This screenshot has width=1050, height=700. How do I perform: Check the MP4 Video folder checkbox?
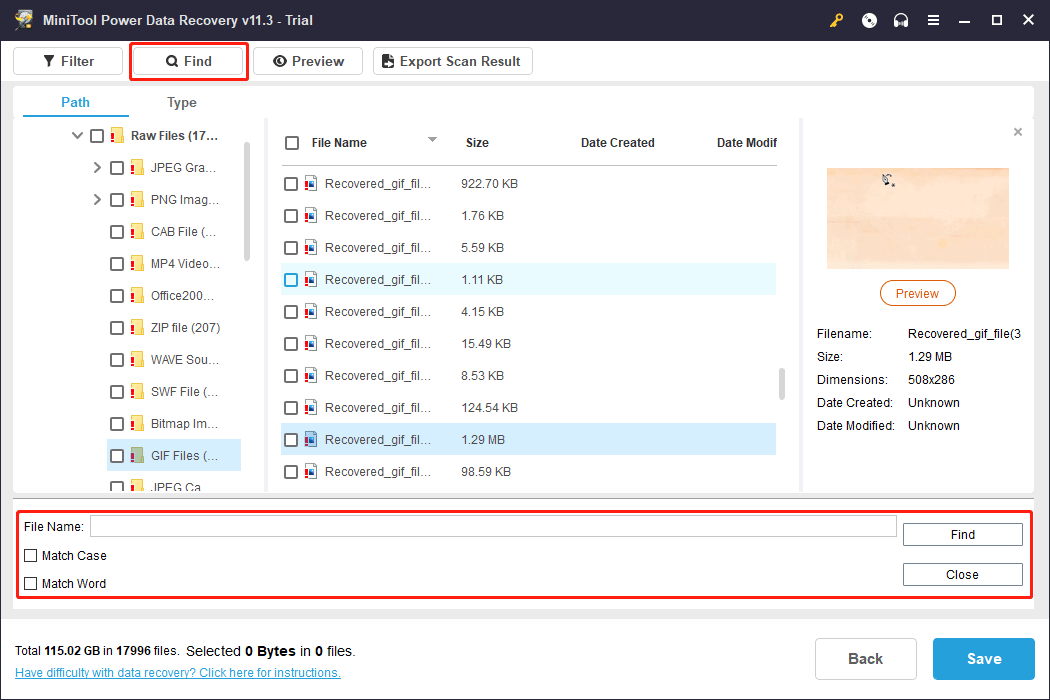(117, 263)
